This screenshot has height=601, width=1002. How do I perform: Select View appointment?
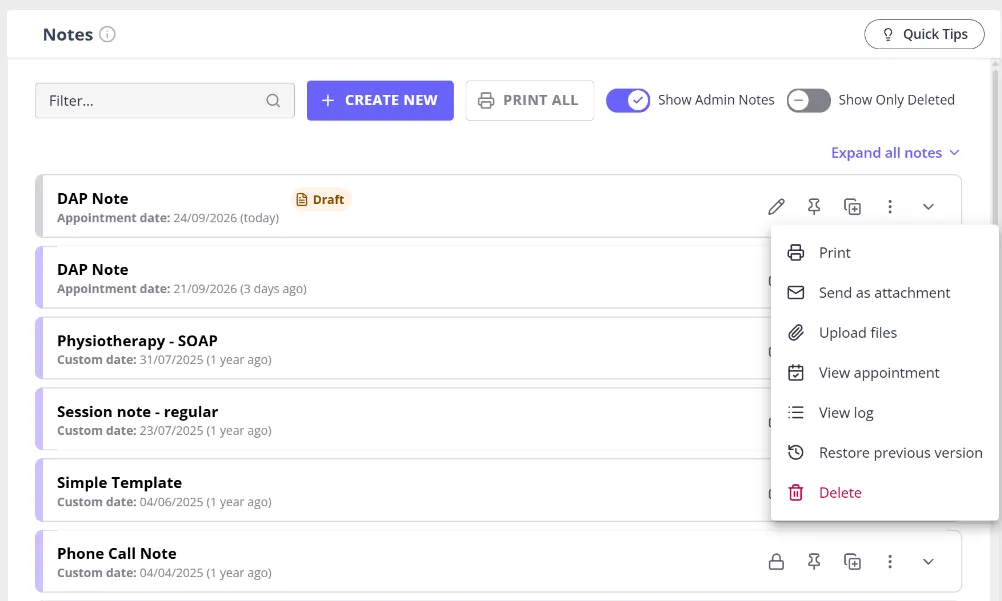click(x=884, y=373)
